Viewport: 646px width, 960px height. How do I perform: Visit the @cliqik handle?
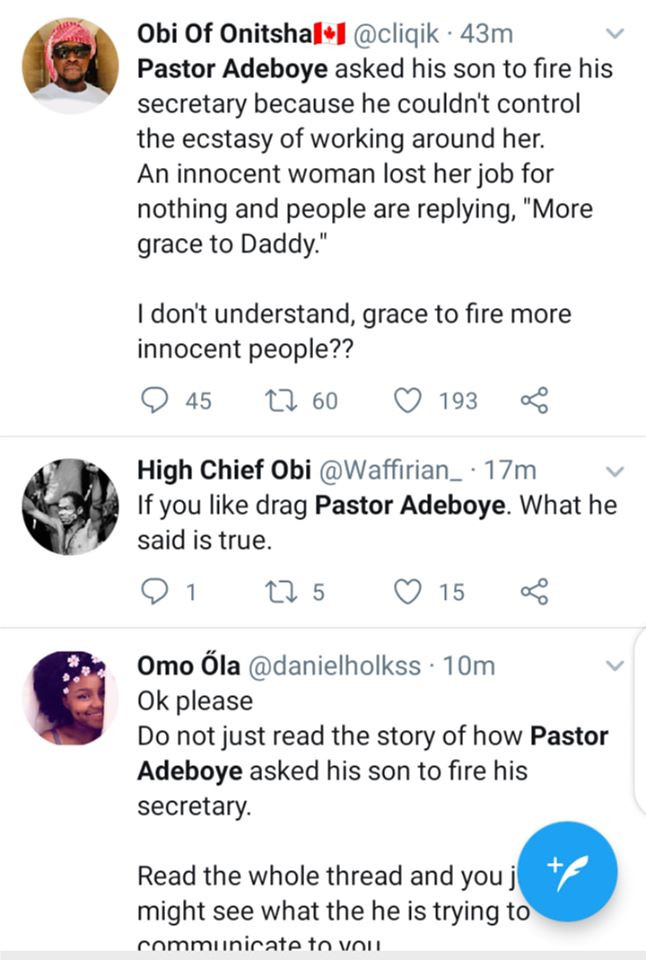tap(396, 34)
